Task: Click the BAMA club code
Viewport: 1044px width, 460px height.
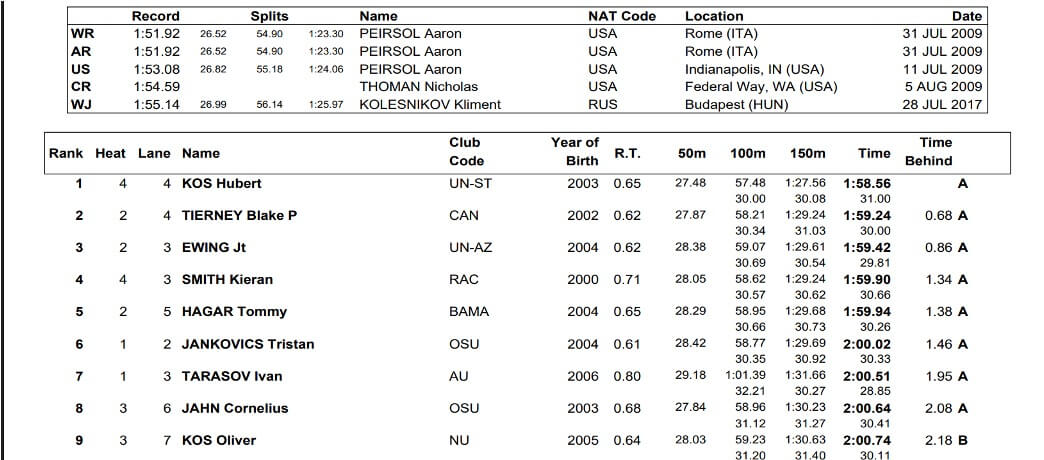Action: [x=469, y=312]
